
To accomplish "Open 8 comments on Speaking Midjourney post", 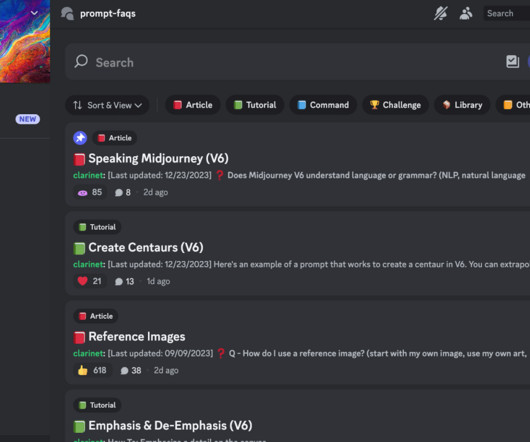I will 123,192.
